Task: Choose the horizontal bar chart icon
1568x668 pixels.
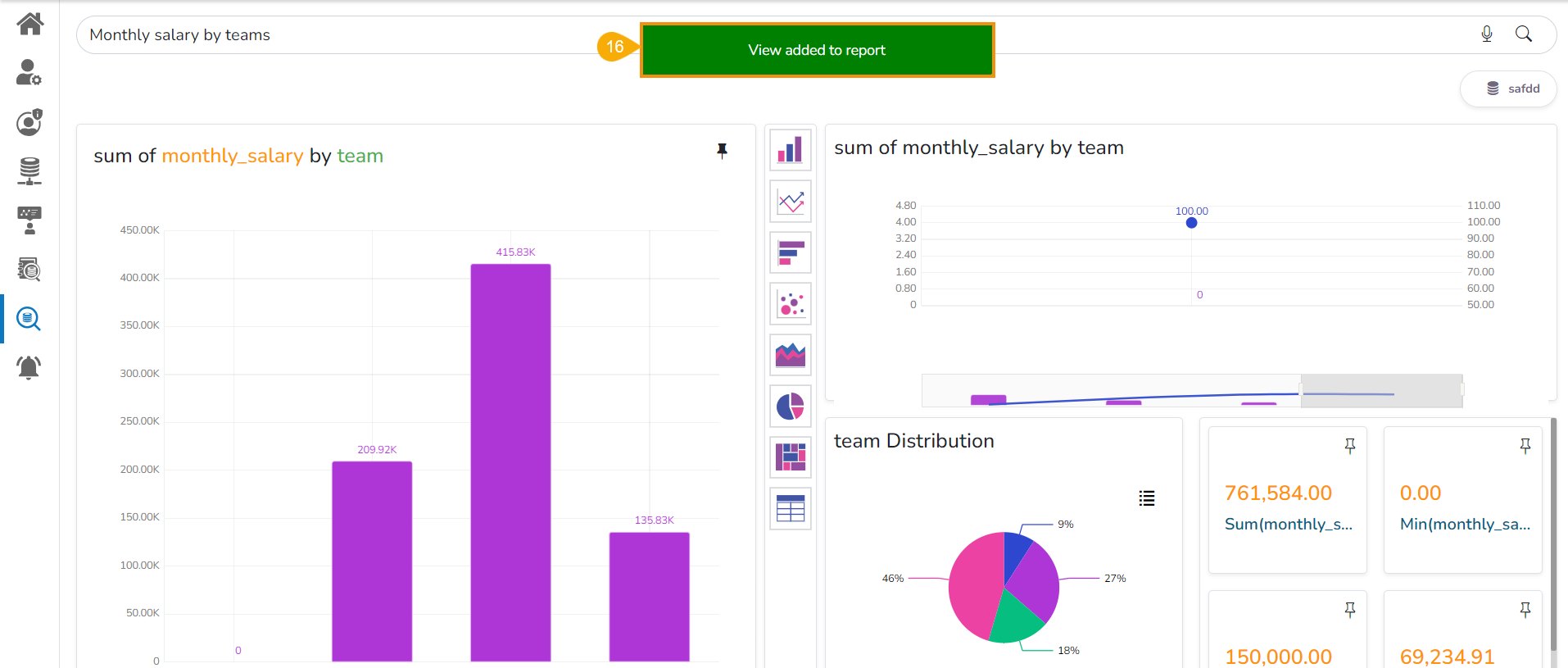Action: (x=790, y=253)
